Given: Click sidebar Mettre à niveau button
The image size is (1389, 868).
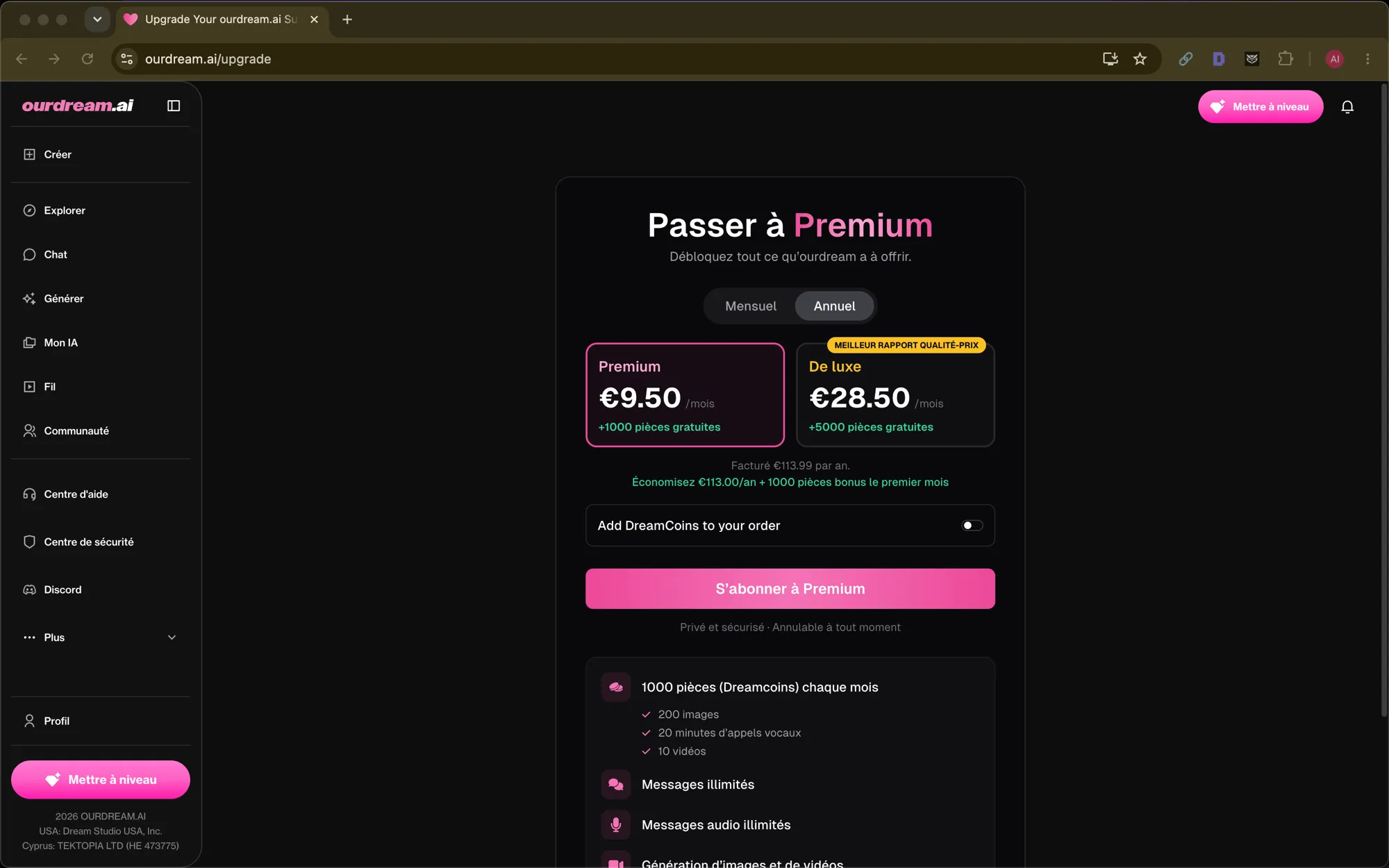Looking at the screenshot, I should (101, 780).
